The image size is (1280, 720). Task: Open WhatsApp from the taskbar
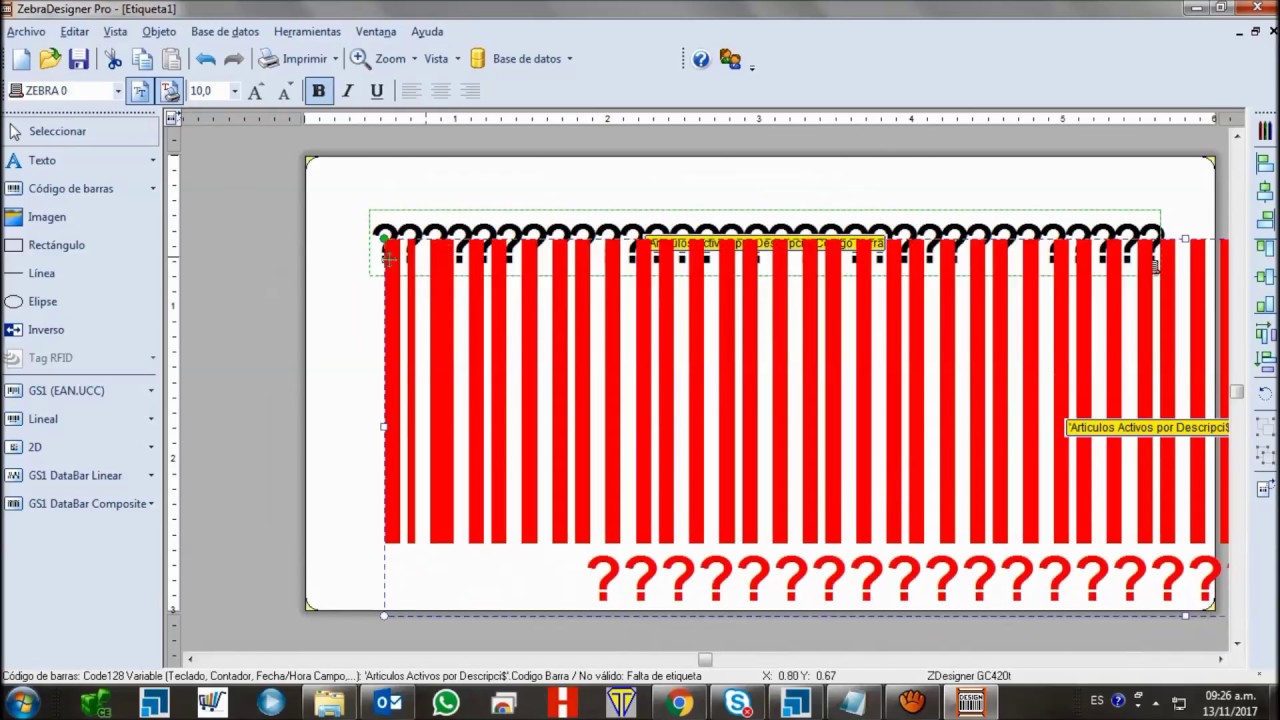446,703
